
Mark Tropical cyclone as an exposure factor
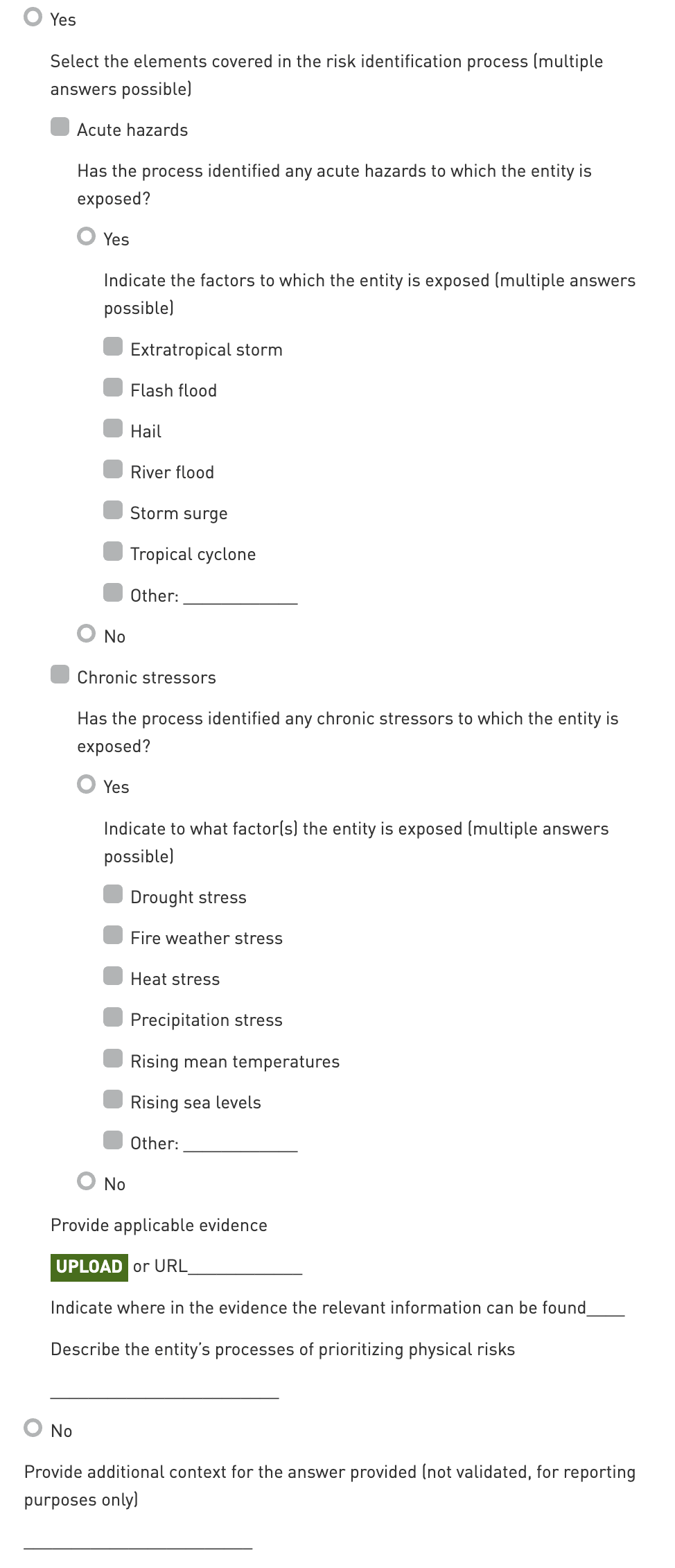(113, 551)
